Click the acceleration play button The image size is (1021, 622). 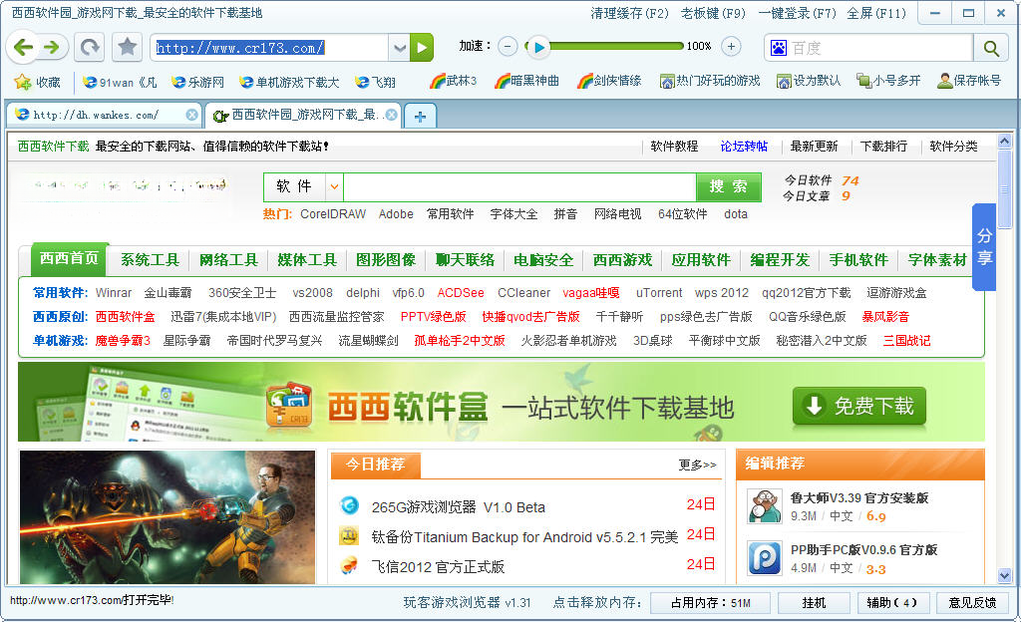pos(538,46)
